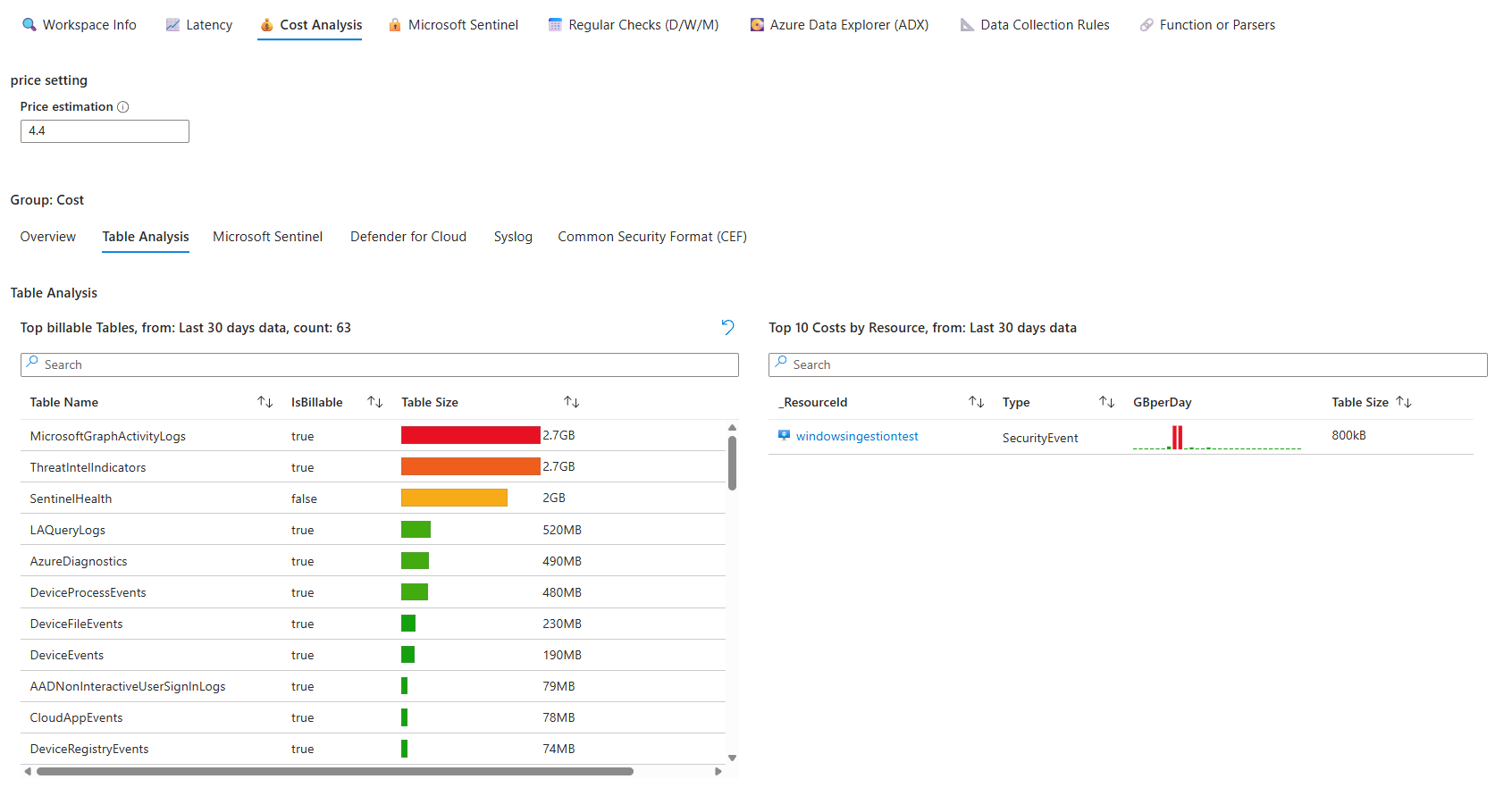Image resolution: width=1512 pixels, height=796 pixels.
Task: Go to Regular Checks (D/W/M) tab
Action: pyautogui.click(x=633, y=25)
